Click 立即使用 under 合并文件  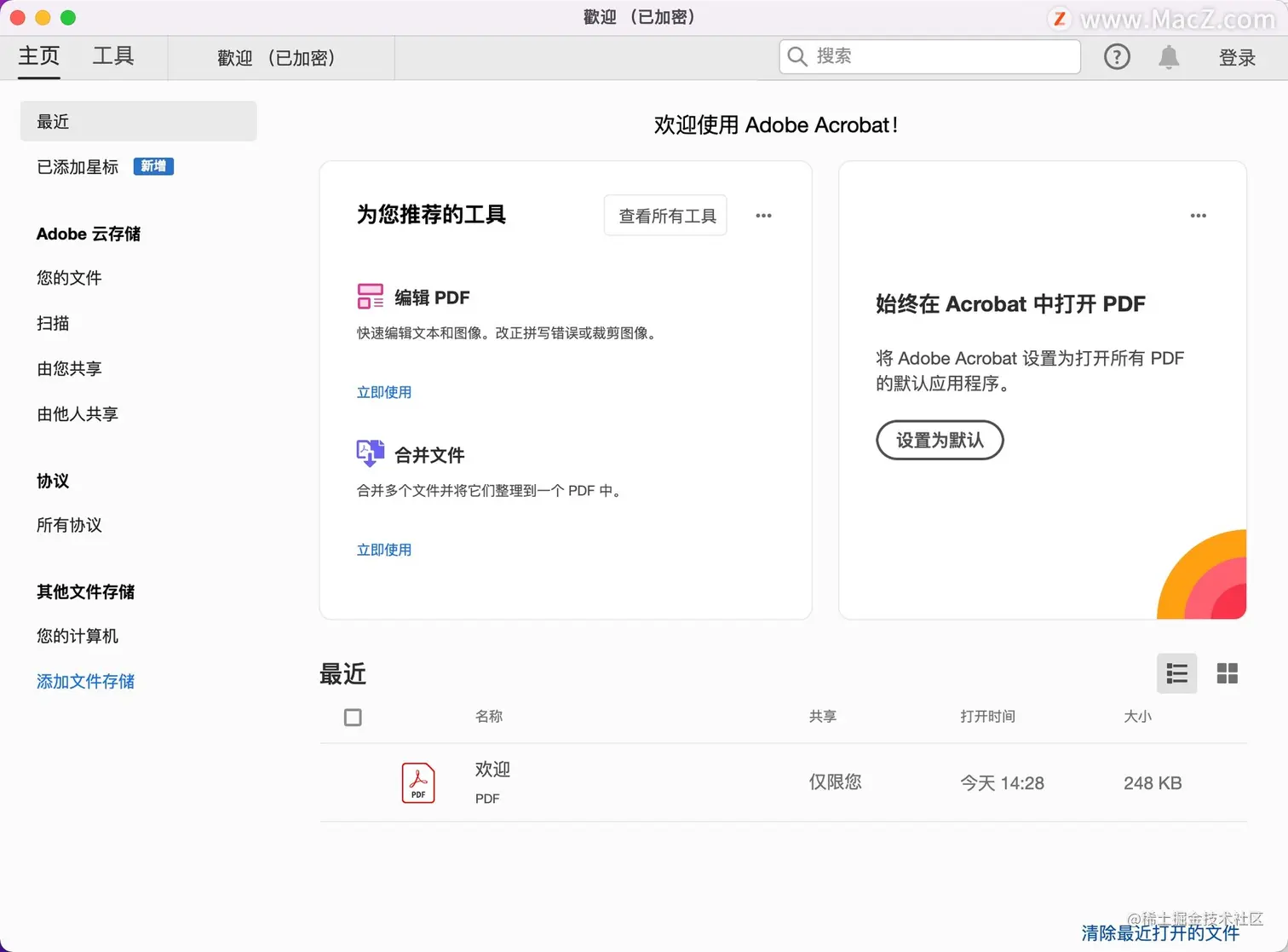click(384, 550)
